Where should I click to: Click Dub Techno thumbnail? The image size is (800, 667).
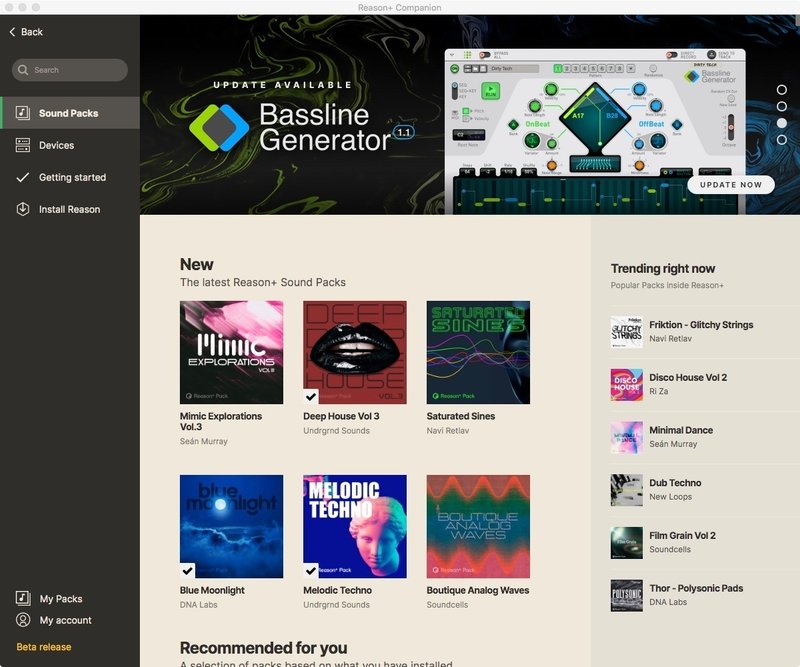click(627, 490)
